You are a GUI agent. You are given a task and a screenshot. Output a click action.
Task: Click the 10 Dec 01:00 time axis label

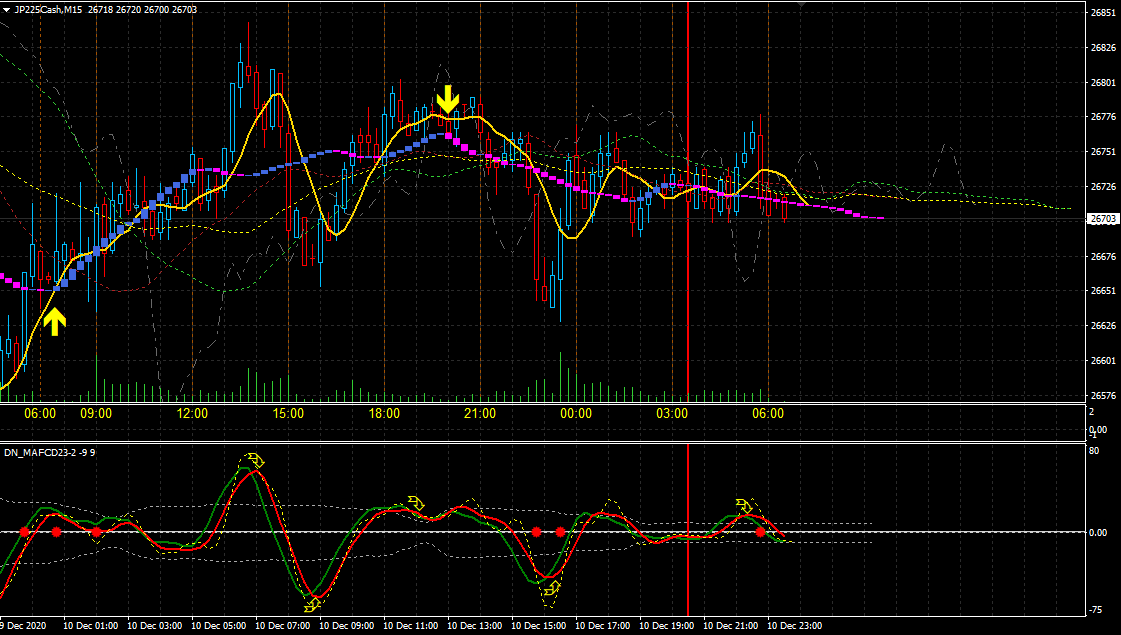[x=91, y=626]
